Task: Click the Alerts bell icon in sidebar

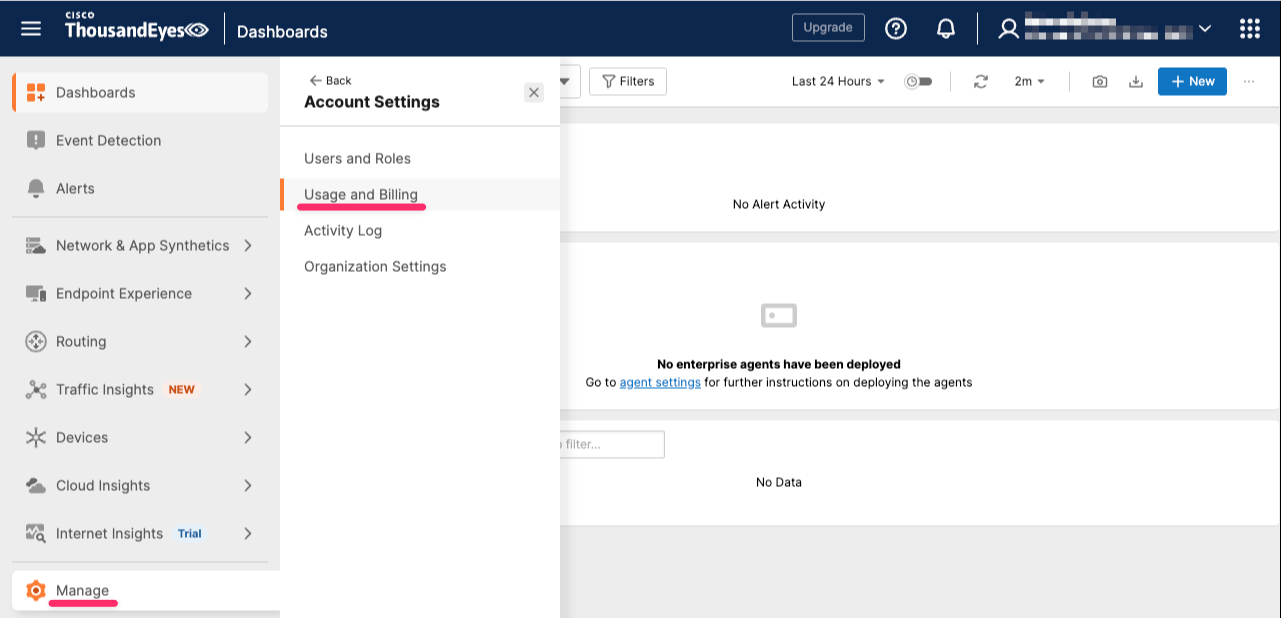Action: [36, 189]
